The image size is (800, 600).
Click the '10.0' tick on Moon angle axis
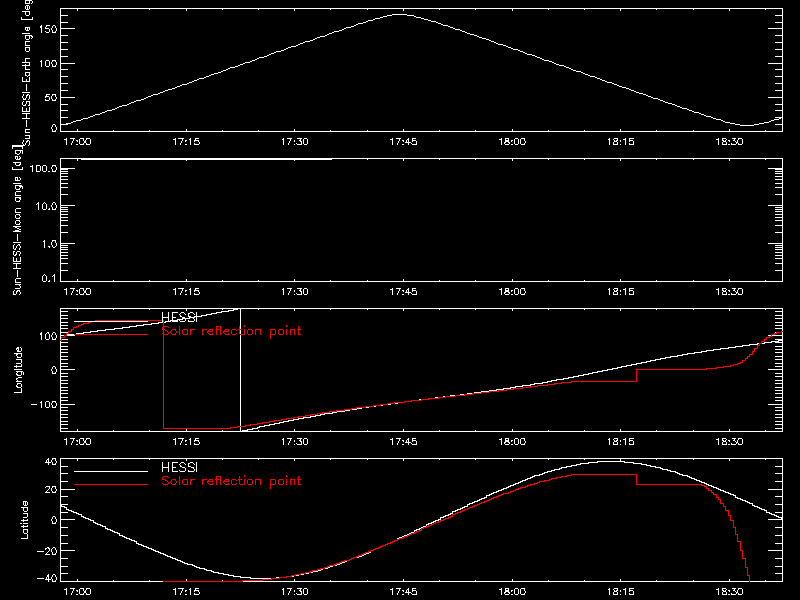[46, 207]
